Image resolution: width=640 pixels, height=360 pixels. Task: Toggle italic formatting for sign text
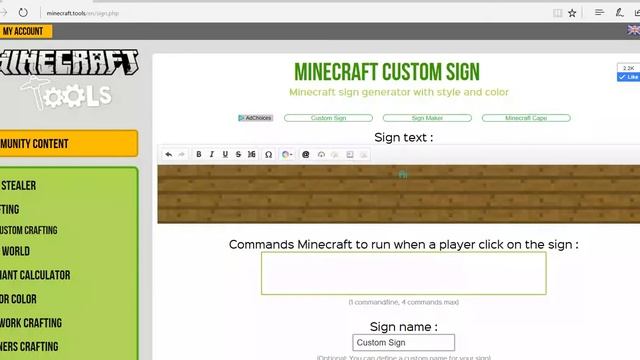pos(211,154)
